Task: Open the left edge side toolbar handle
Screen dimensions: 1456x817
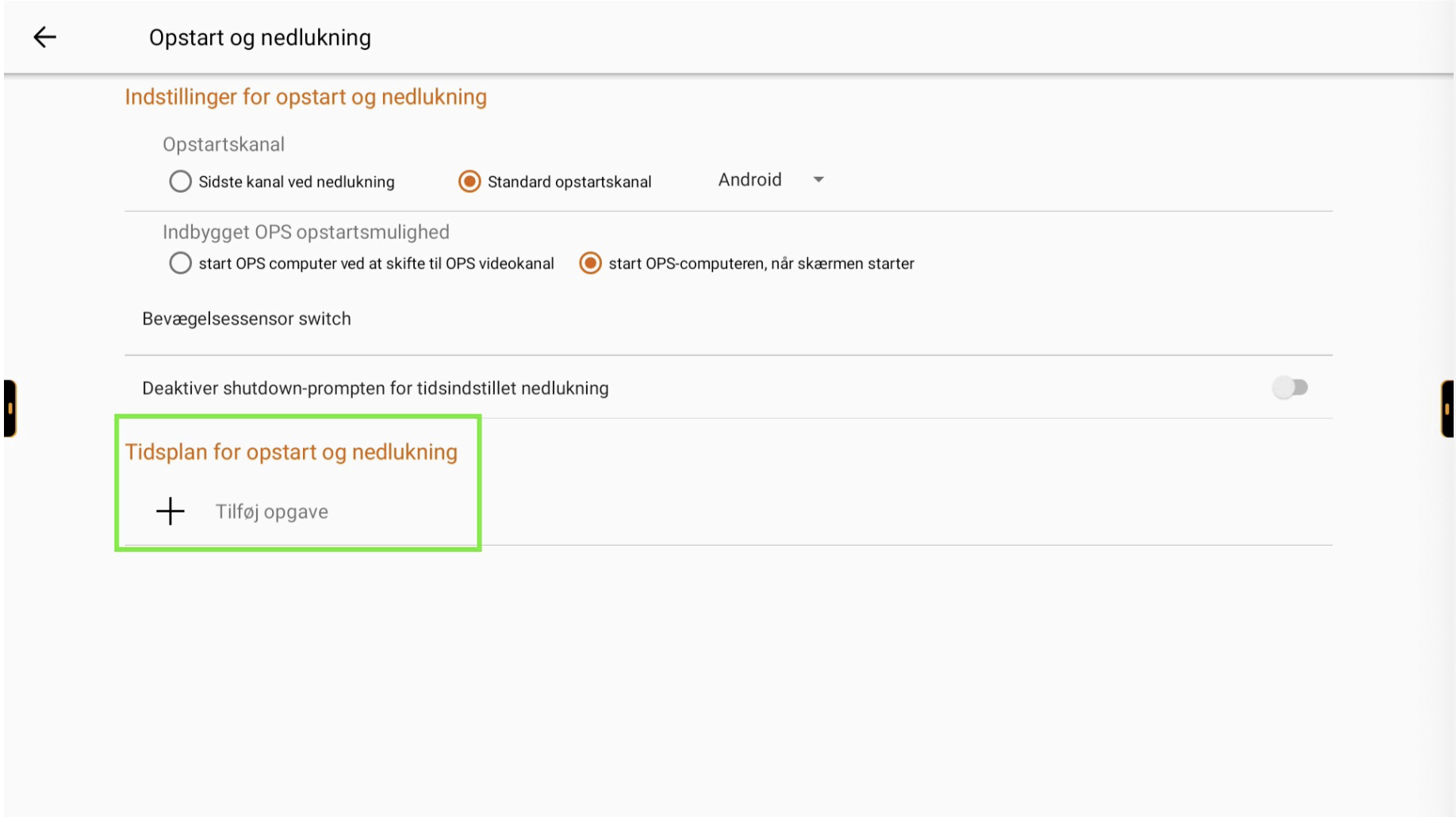Action: (10, 408)
